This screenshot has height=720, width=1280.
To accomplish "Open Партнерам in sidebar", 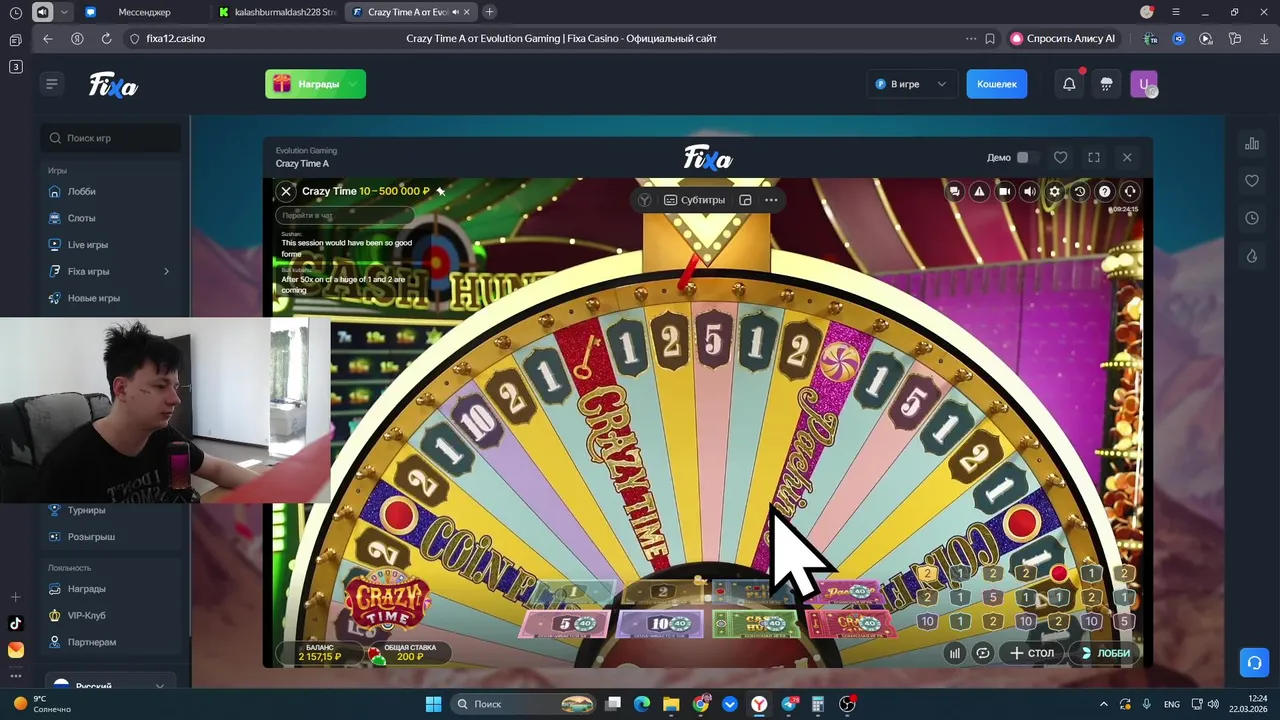I will pyautogui.click(x=92, y=642).
